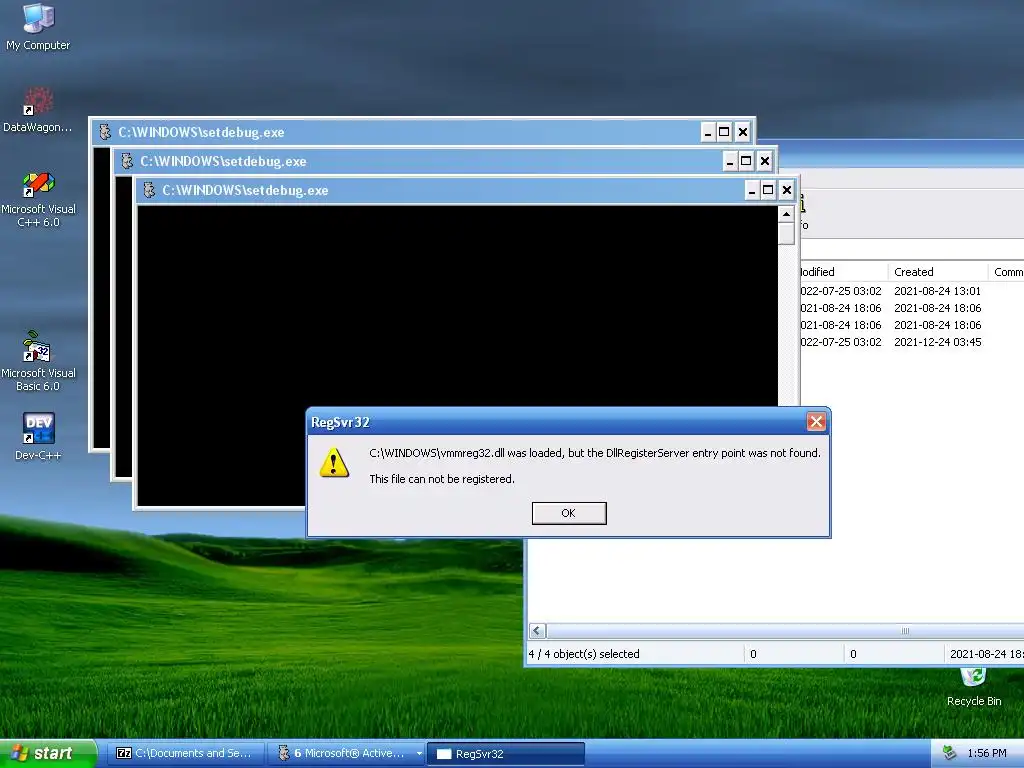Screen dimensions: 1024x768
Task: Launch Microsoft Visual Basic 6.0 shortcut
Action: click(x=38, y=361)
